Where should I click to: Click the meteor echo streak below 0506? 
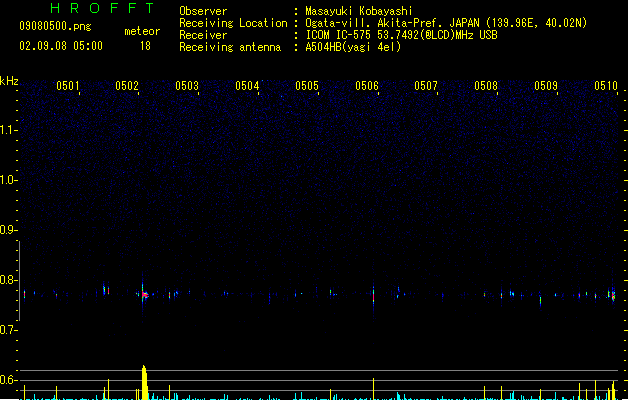pyautogui.click(x=373, y=295)
